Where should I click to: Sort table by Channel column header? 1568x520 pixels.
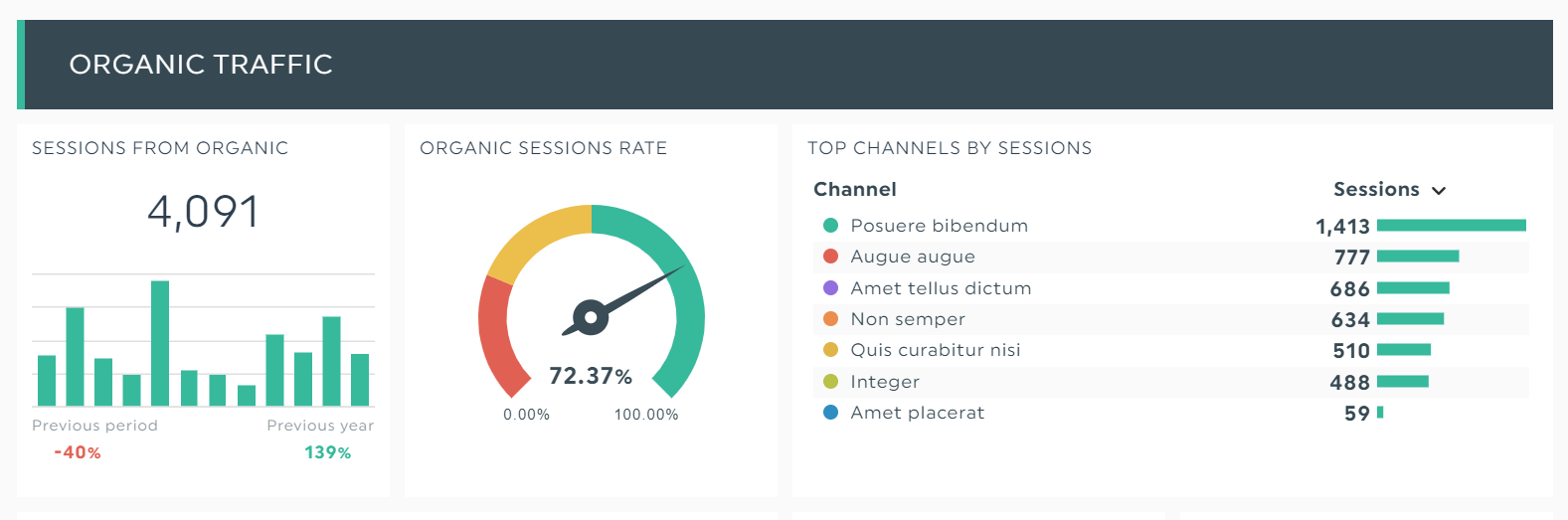[x=855, y=189]
